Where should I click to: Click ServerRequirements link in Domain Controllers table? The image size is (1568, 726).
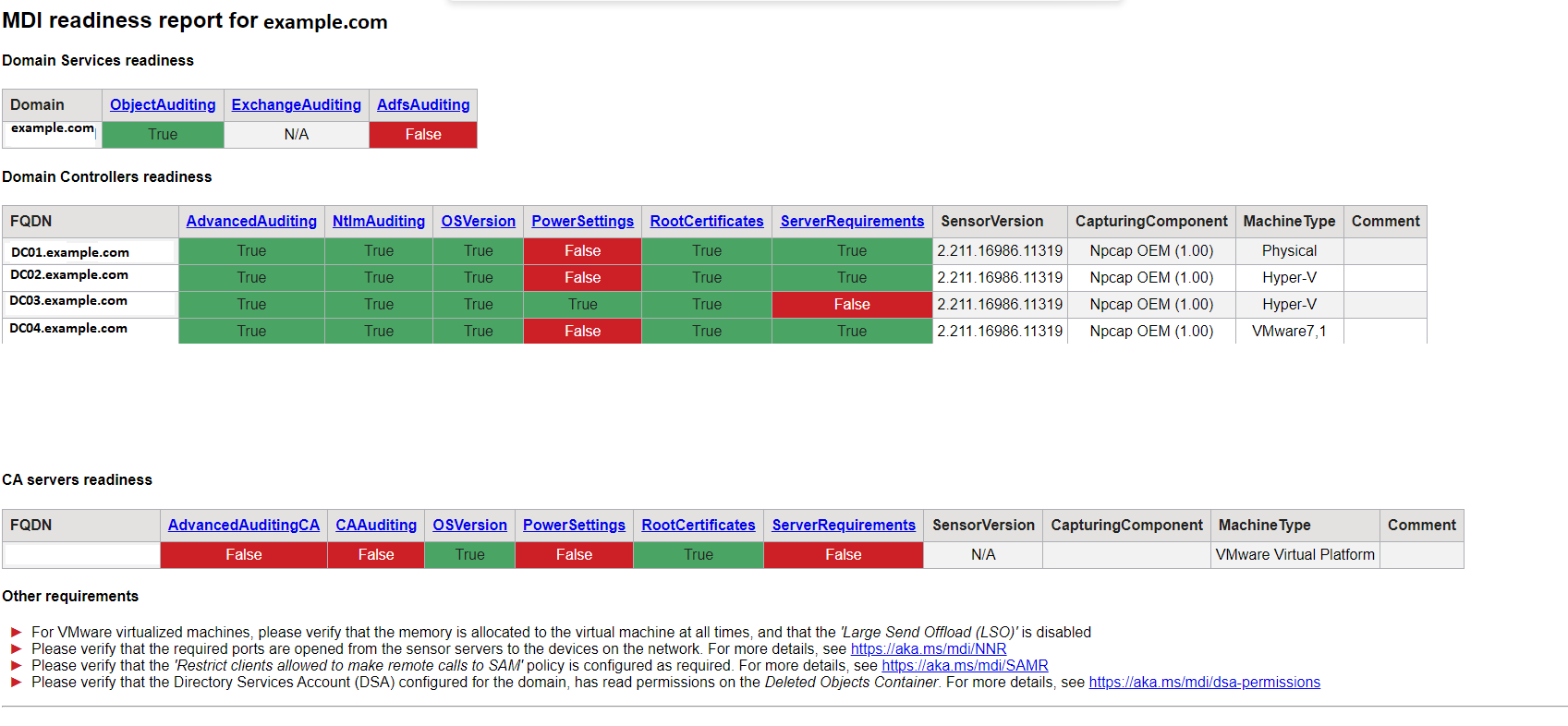pyautogui.click(x=852, y=222)
